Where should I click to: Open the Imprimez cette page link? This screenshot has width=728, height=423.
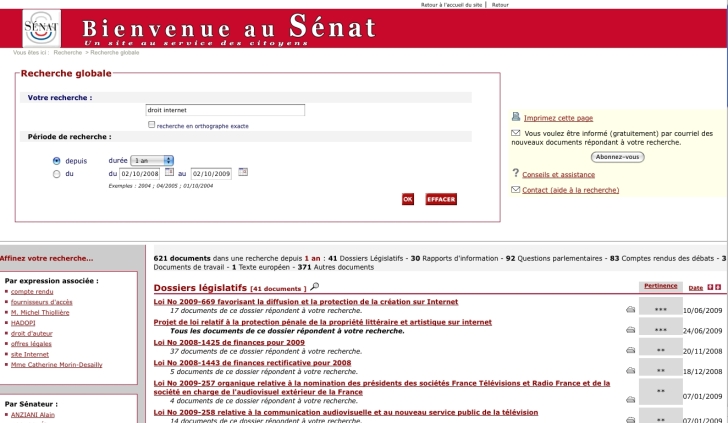click(x=558, y=118)
